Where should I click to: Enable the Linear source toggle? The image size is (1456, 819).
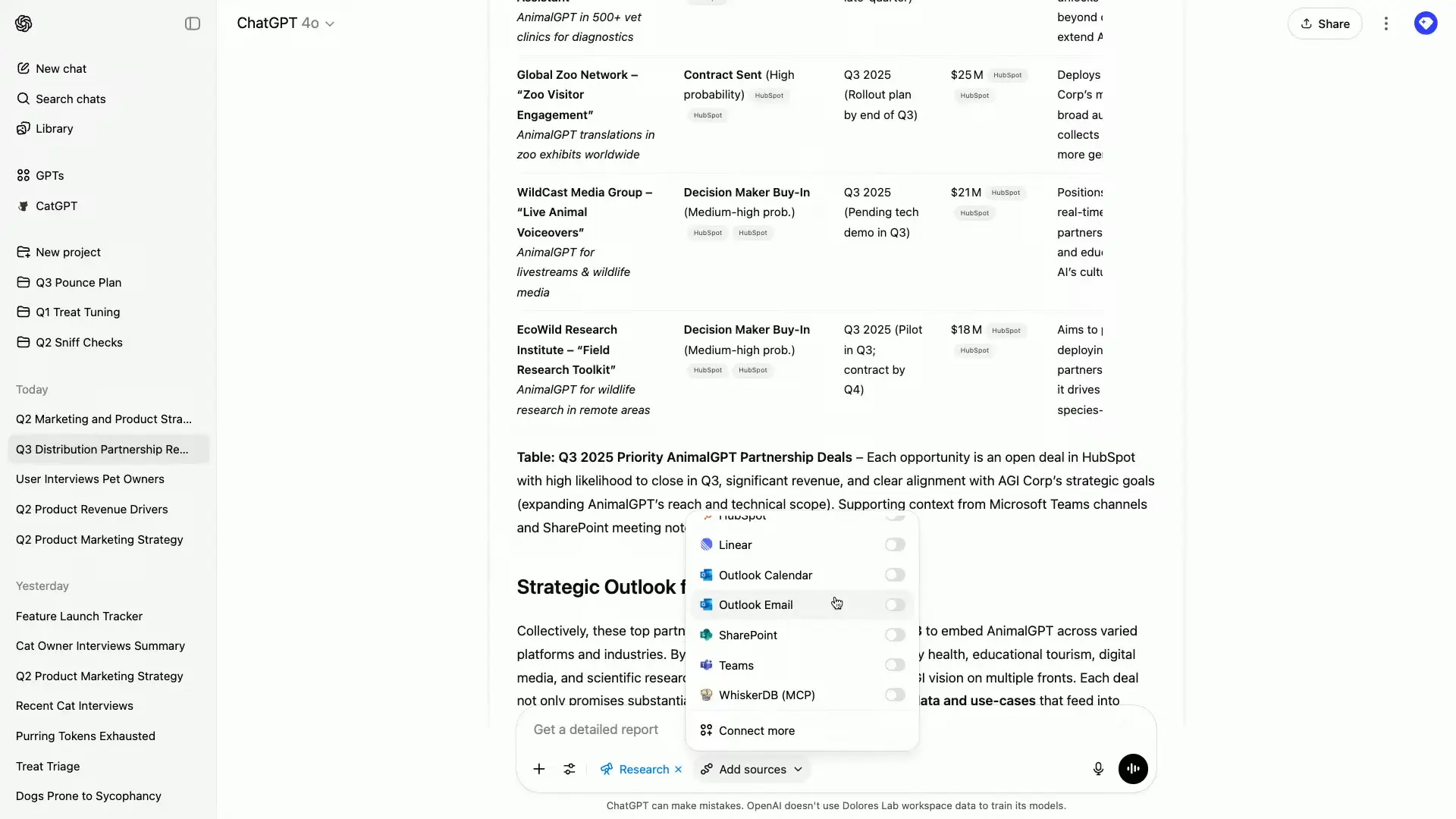pos(895,544)
